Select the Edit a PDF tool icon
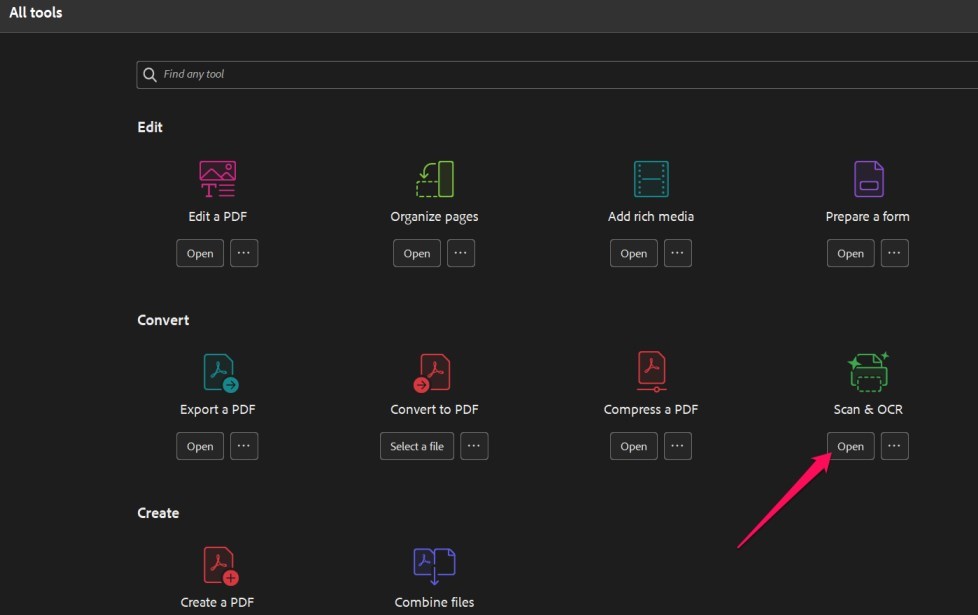Image resolution: width=978 pixels, height=615 pixels. tap(218, 178)
